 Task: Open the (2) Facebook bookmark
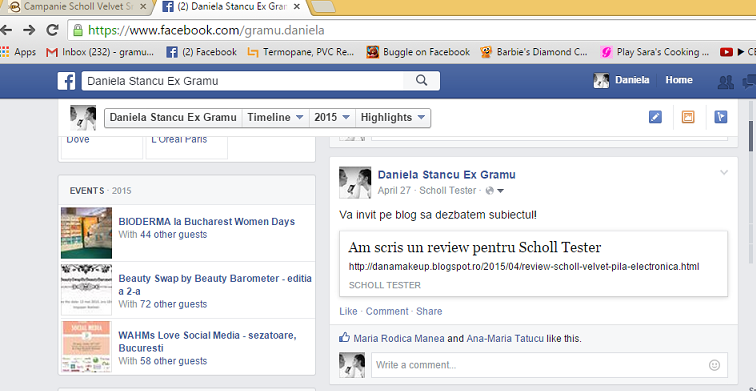[202, 52]
